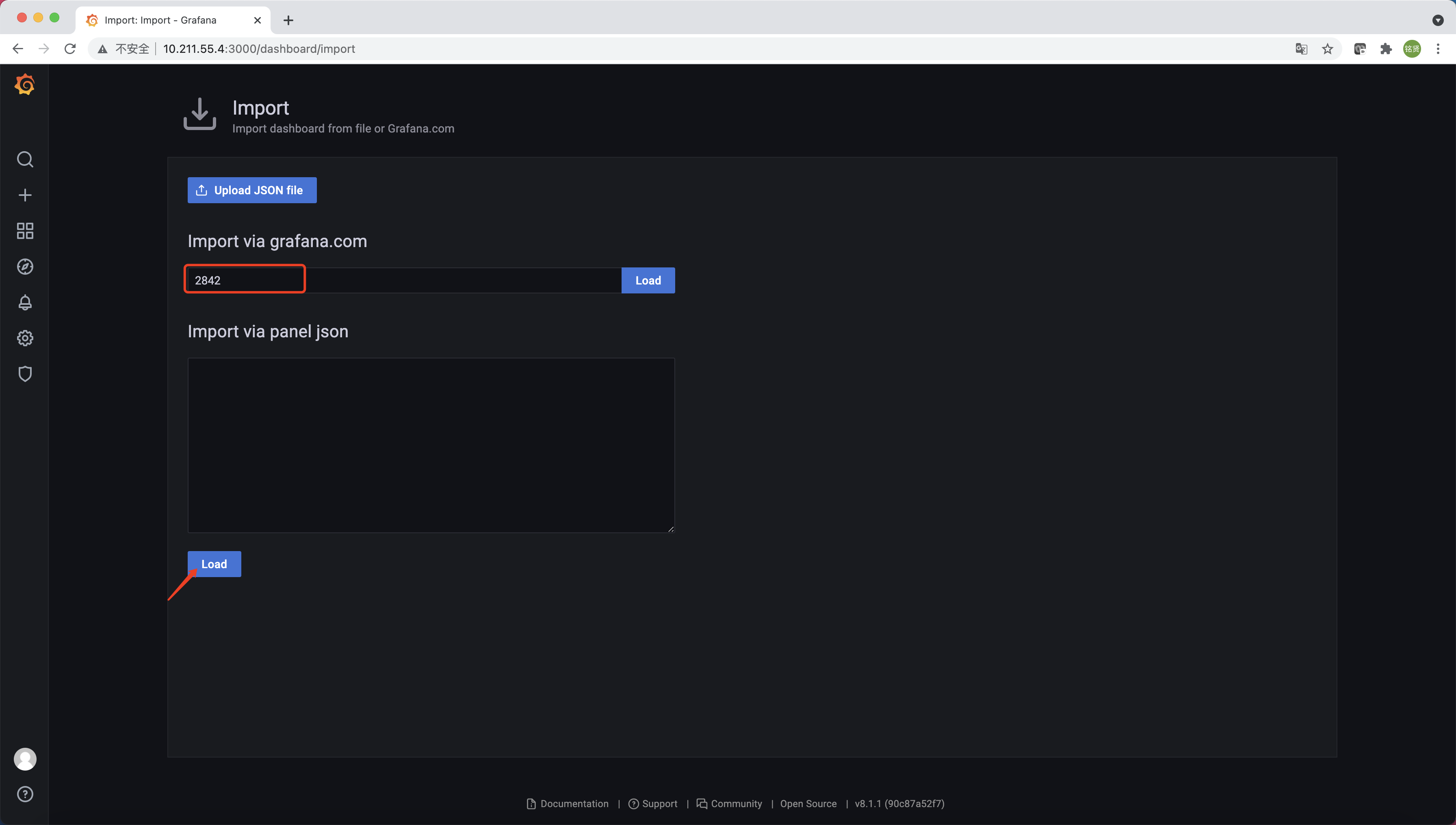Screen dimensions: 1456x825
Task: Click Load next to grafana.com ID field
Action: [x=648, y=280]
